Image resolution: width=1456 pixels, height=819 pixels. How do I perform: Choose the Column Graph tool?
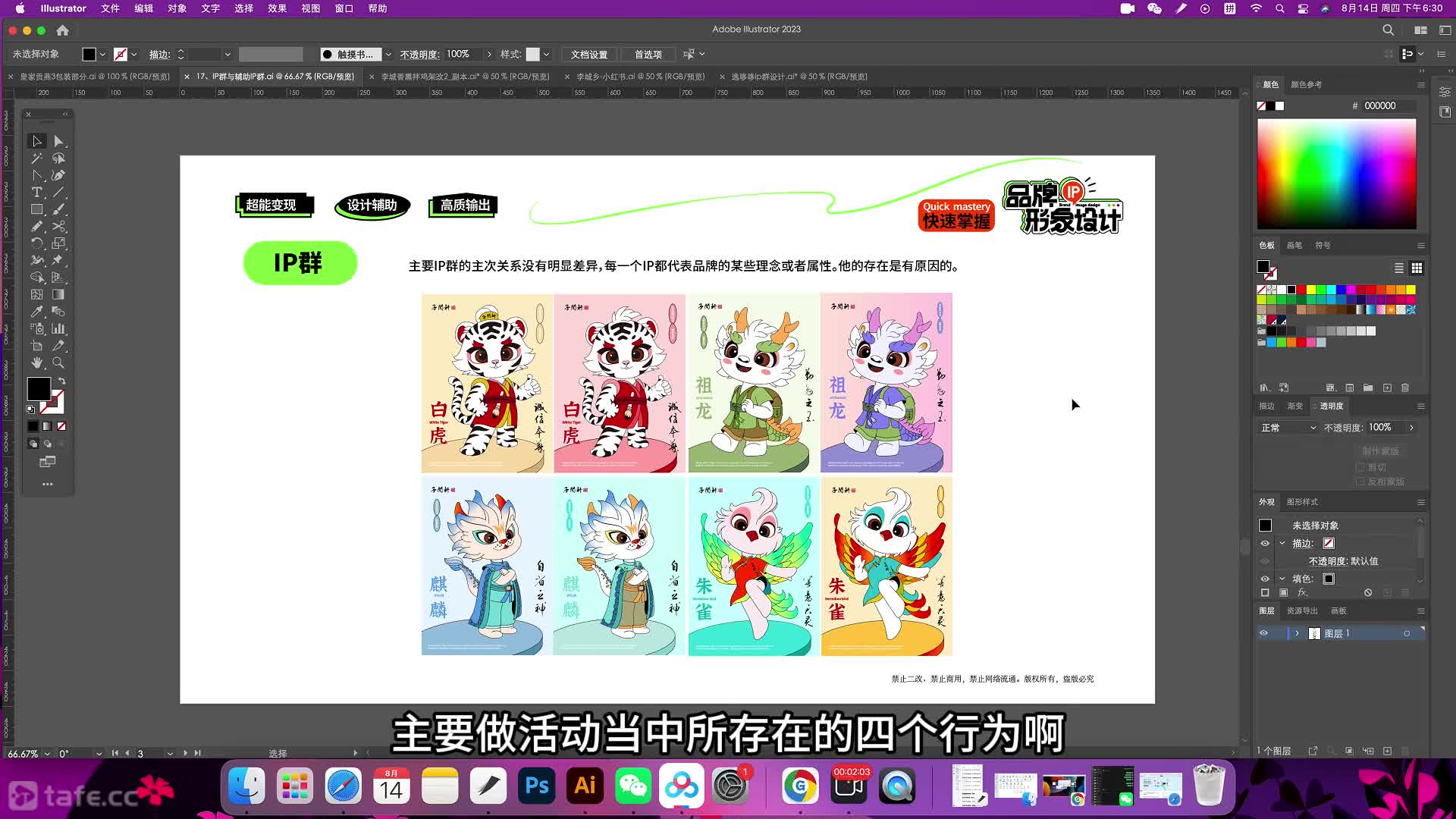(x=58, y=328)
